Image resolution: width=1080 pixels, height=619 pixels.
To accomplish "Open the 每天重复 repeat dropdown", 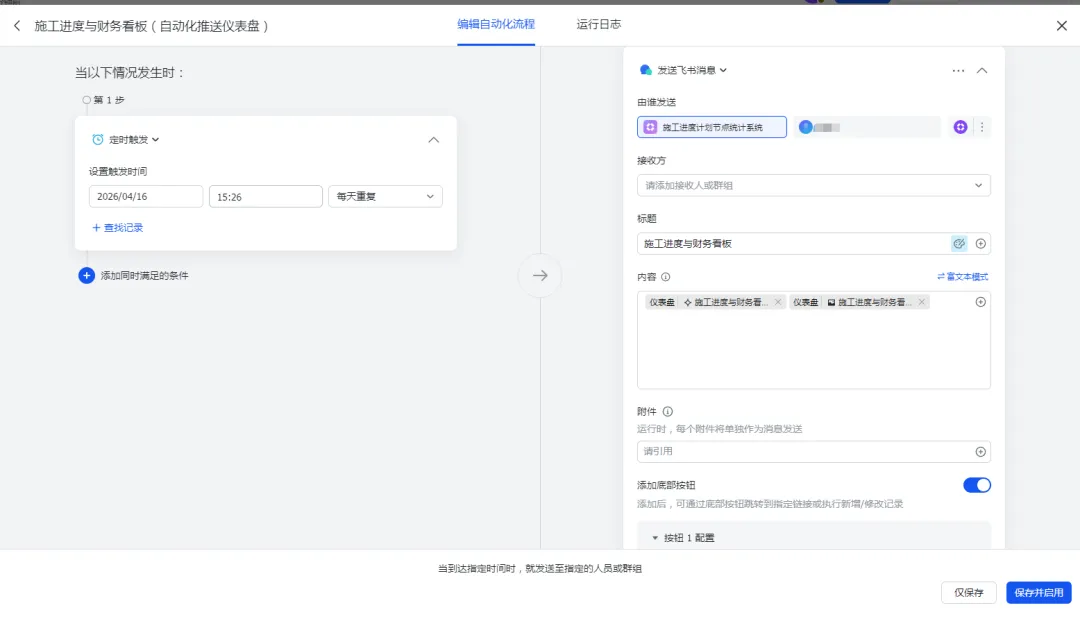I will coord(385,196).
